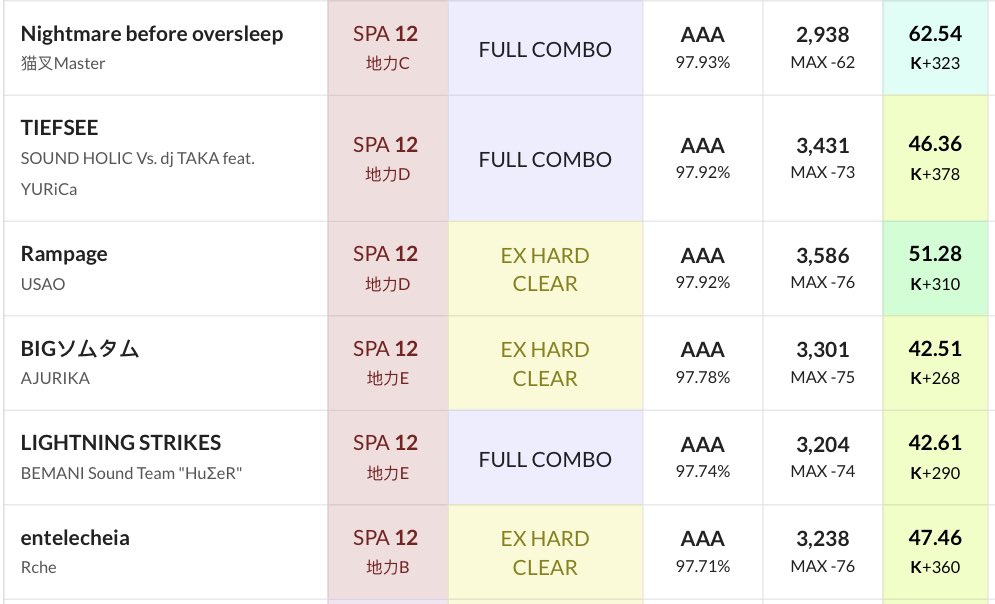Select the SPA 12 地力C difficulty cell
995x604 pixels.
point(387,48)
